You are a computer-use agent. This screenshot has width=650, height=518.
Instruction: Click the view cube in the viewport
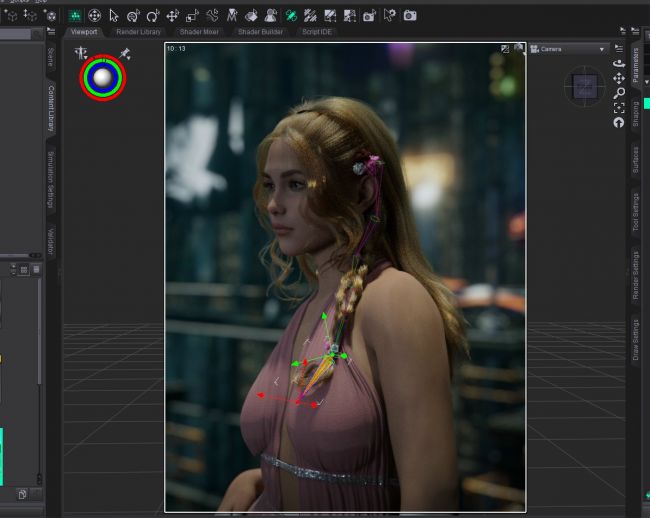click(583, 88)
